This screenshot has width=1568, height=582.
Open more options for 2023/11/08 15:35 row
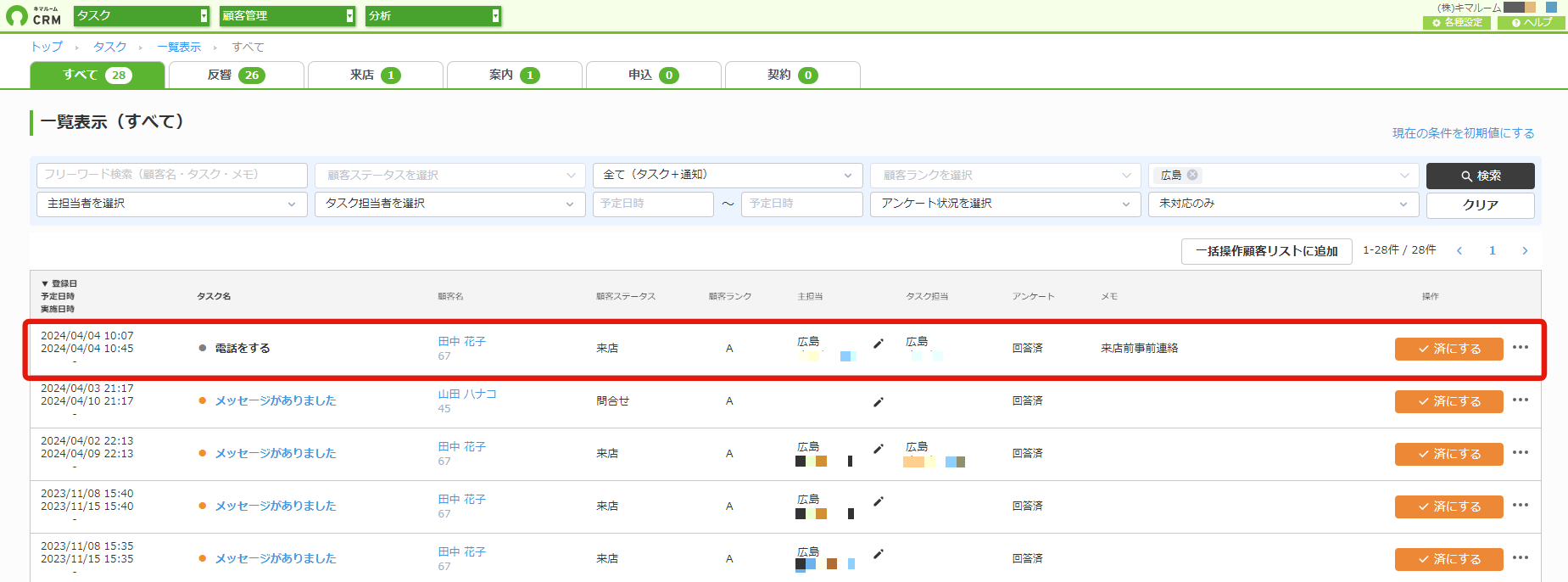[x=1521, y=557]
